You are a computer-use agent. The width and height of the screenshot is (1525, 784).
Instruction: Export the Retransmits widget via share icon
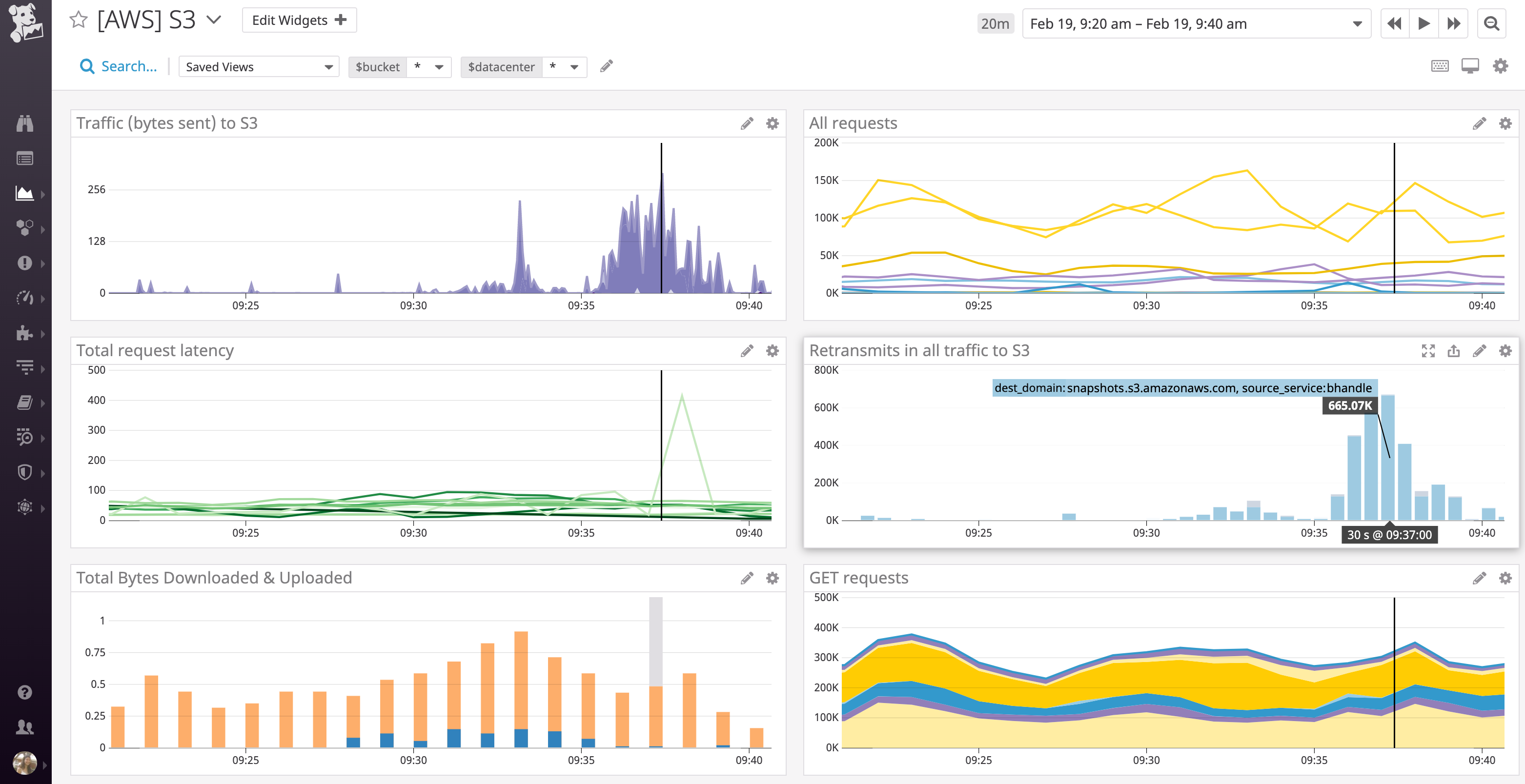(1454, 350)
